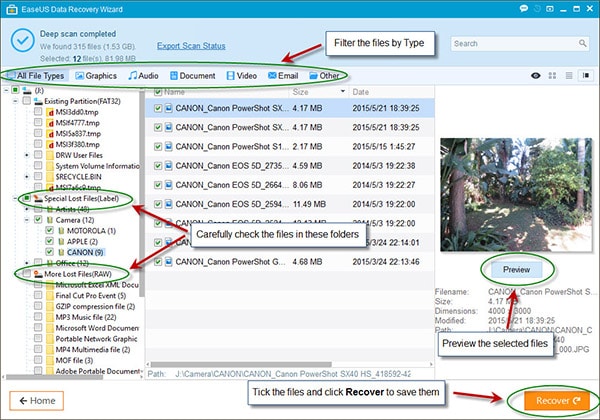Click the search magnifier icon
600x420 pixels.
click(x=582, y=43)
